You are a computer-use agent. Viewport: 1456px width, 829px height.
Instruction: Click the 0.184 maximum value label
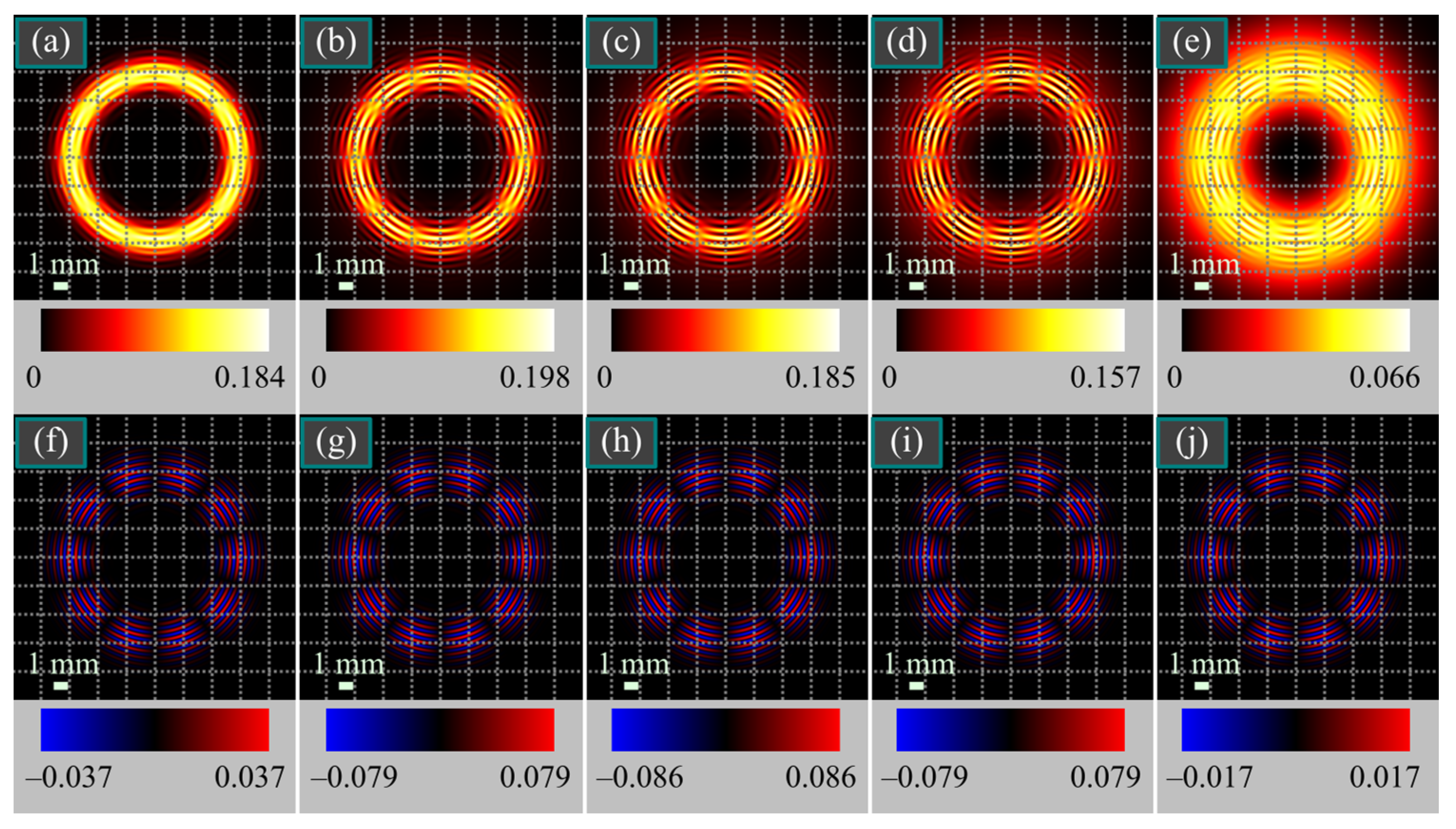click(x=249, y=377)
